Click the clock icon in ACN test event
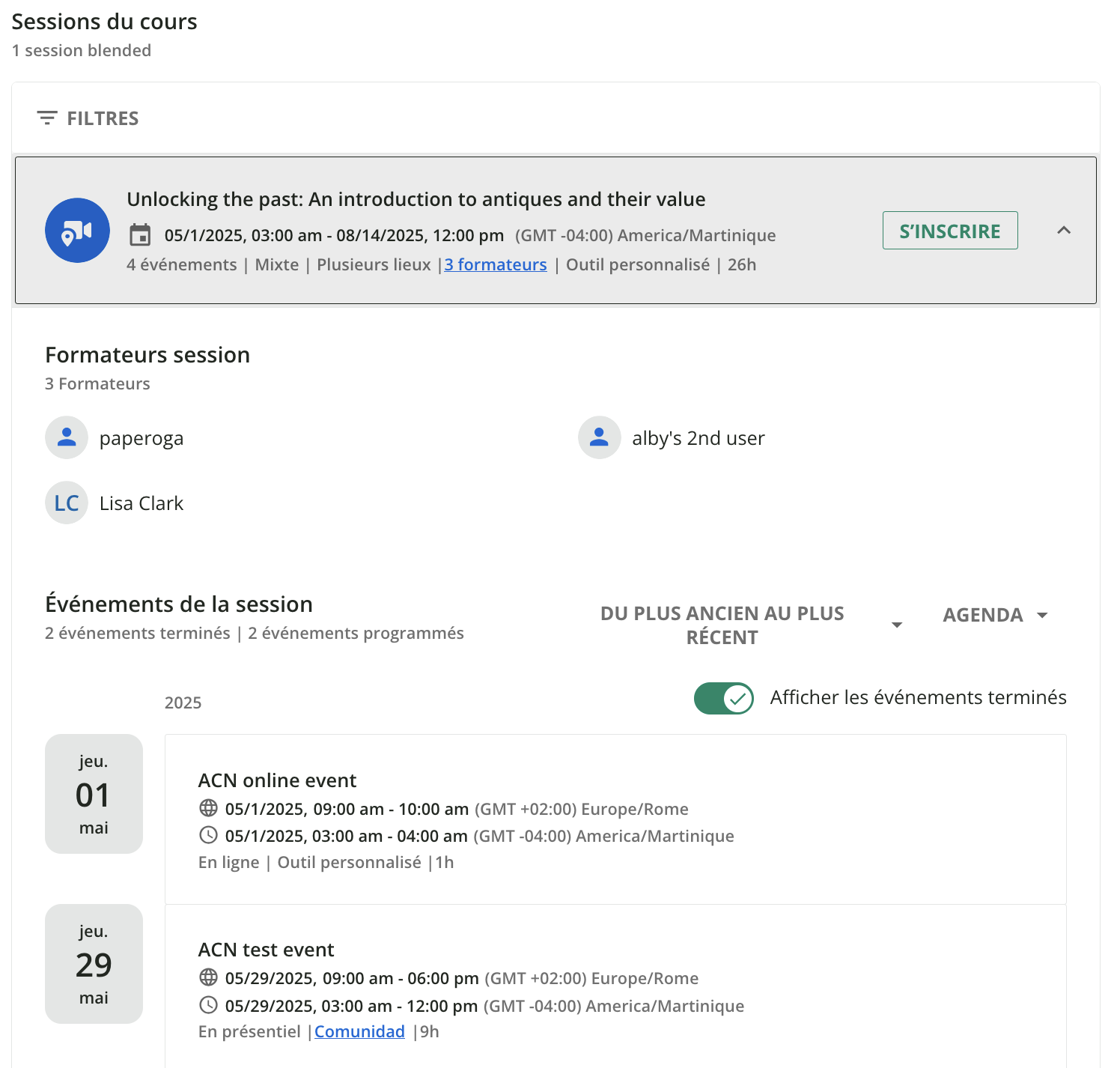The height and width of the screenshot is (1068, 1120). tap(208, 1005)
